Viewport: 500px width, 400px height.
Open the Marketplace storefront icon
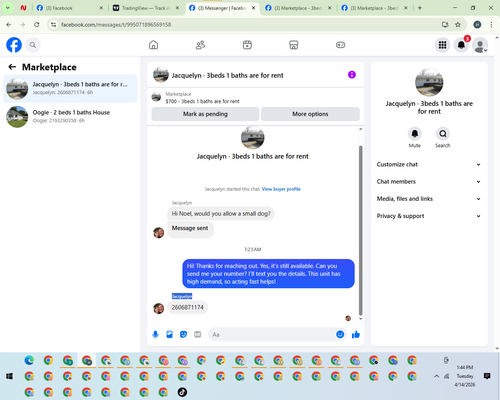coord(294,45)
